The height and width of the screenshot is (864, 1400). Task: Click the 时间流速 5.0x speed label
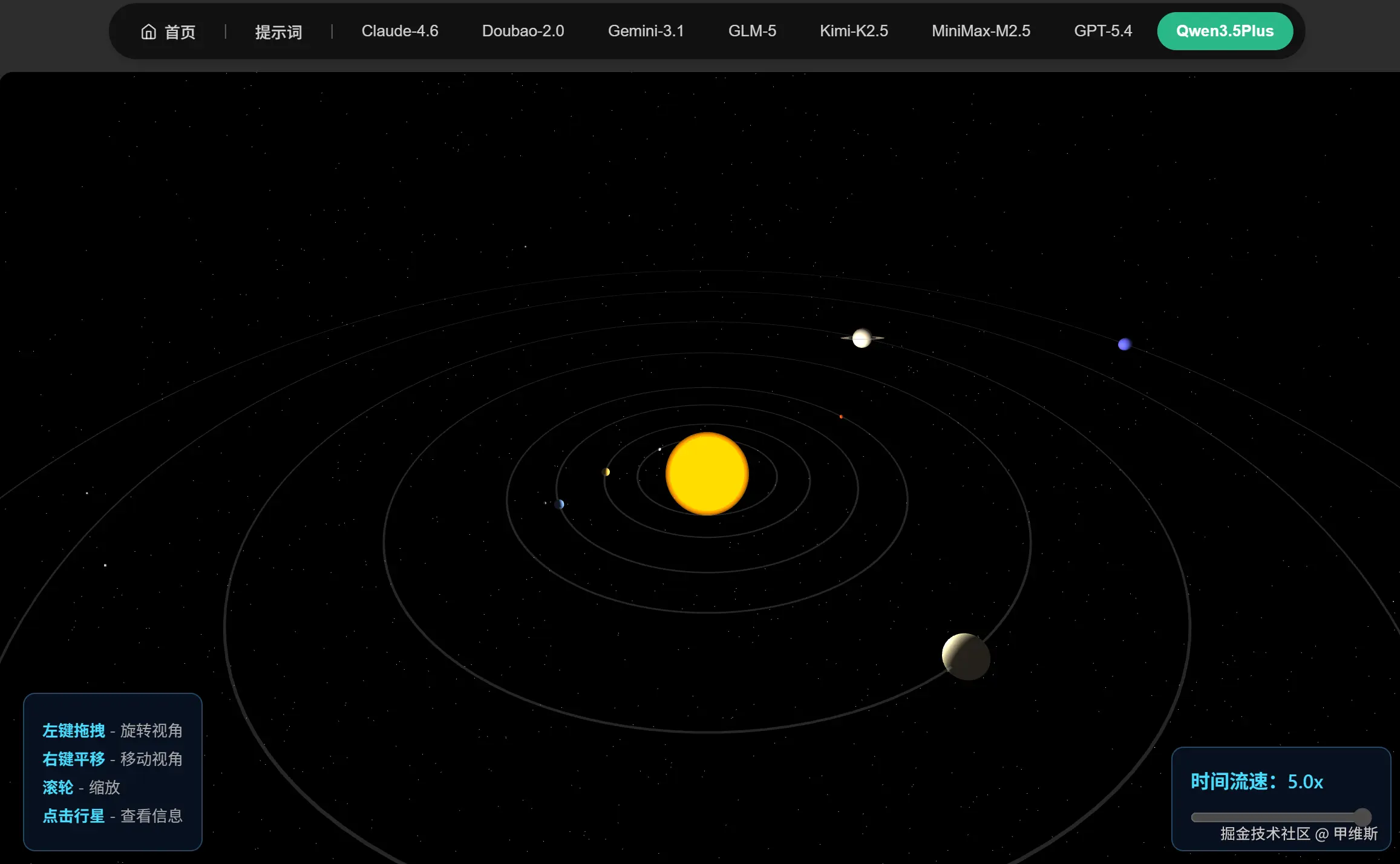click(x=1256, y=782)
